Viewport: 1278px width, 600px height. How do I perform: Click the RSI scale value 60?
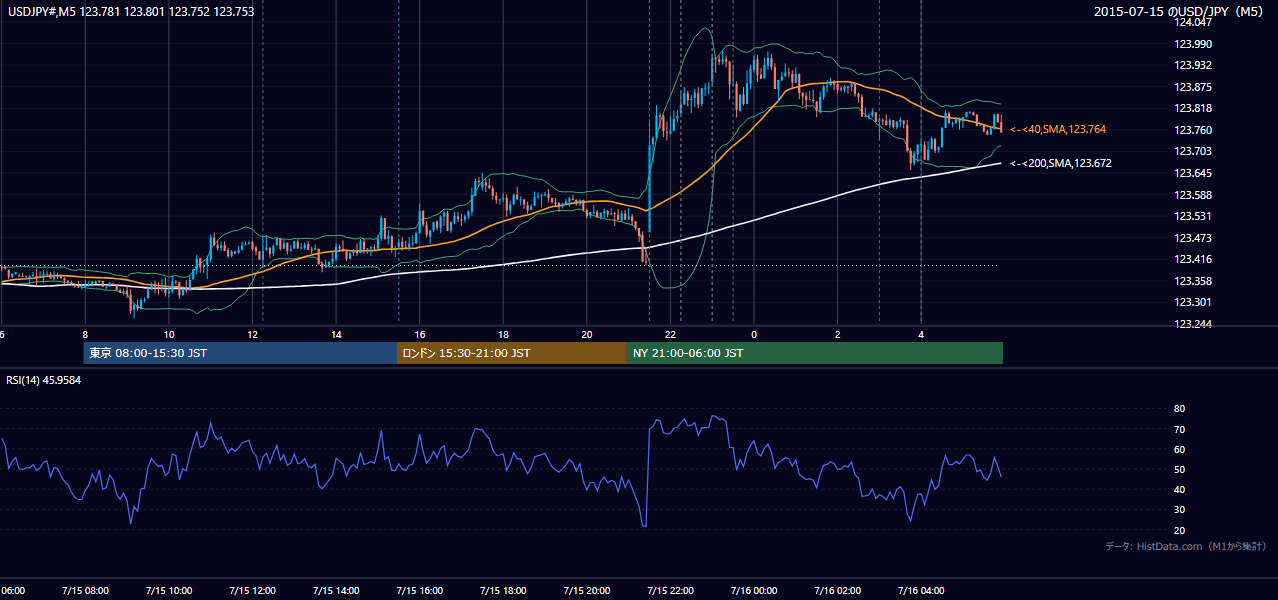[1179, 449]
